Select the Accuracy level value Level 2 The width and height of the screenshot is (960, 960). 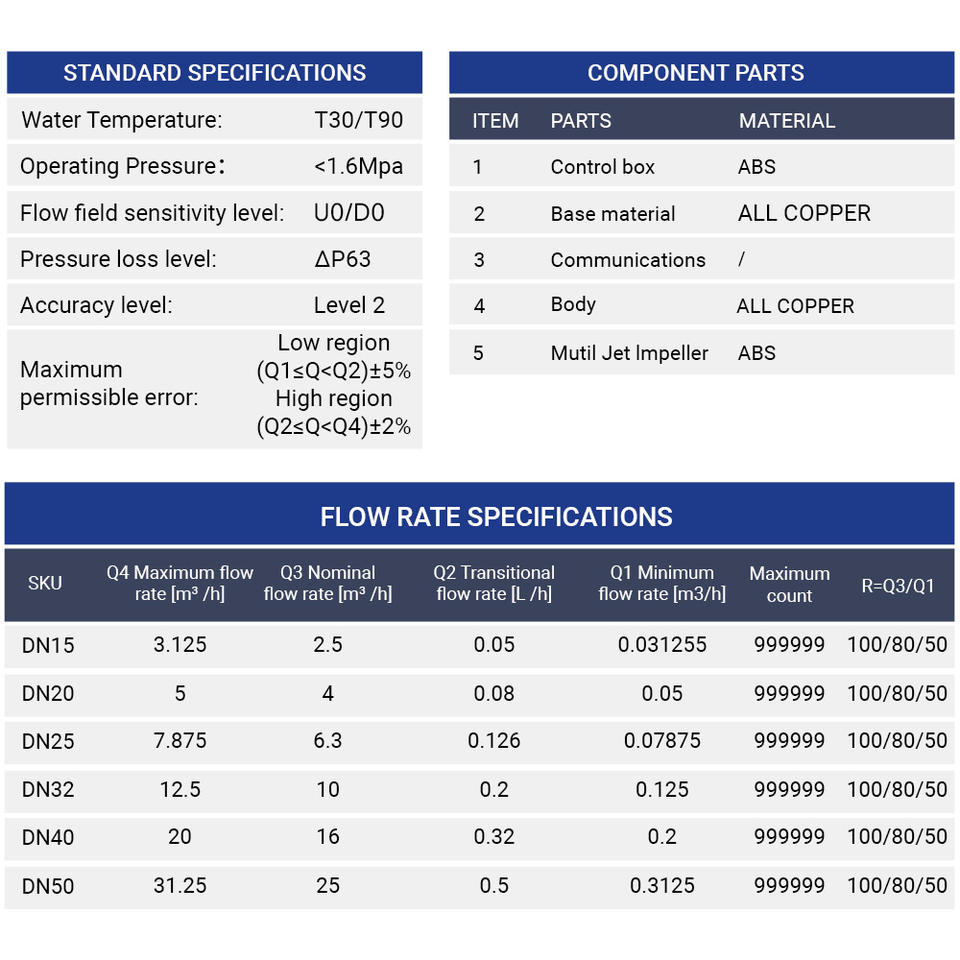349,306
